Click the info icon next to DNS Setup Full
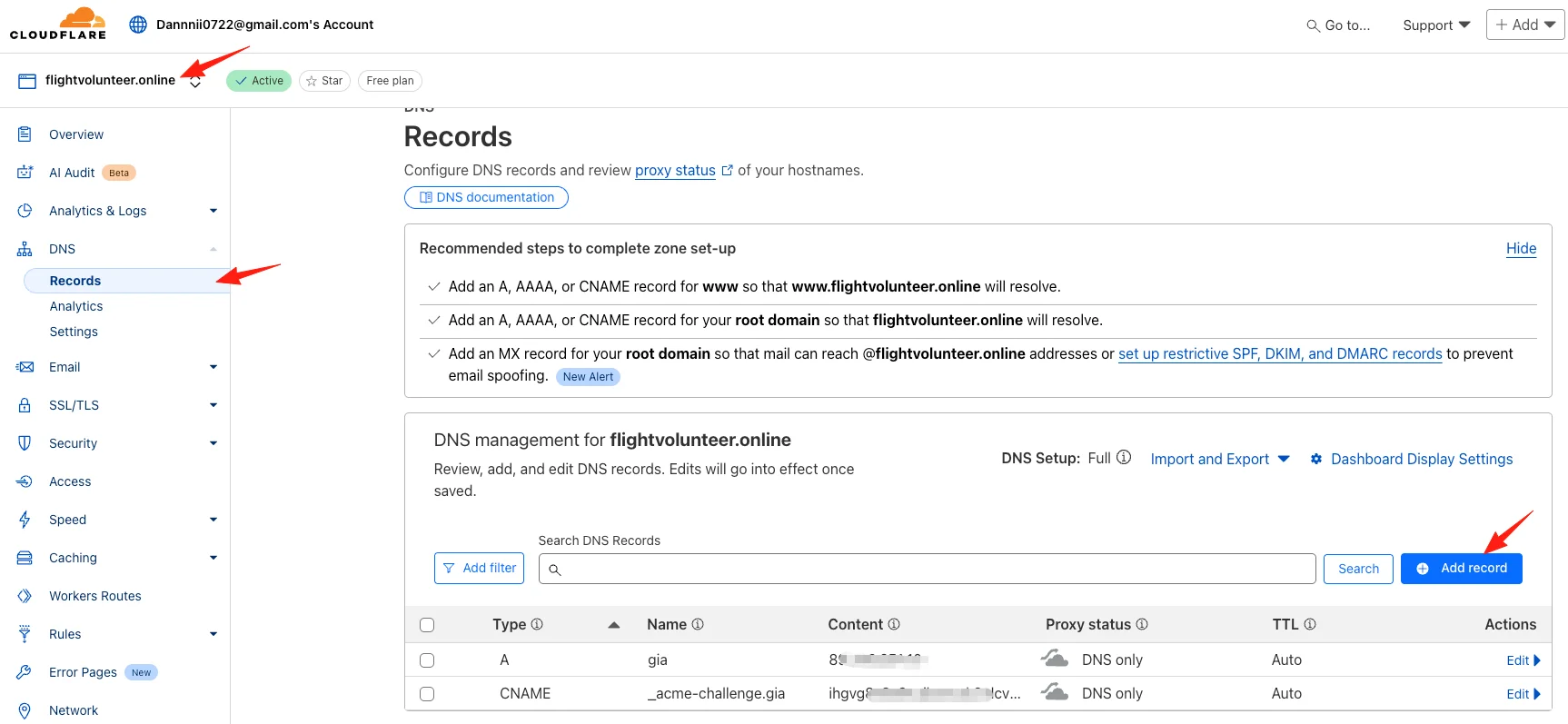 [1124, 458]
